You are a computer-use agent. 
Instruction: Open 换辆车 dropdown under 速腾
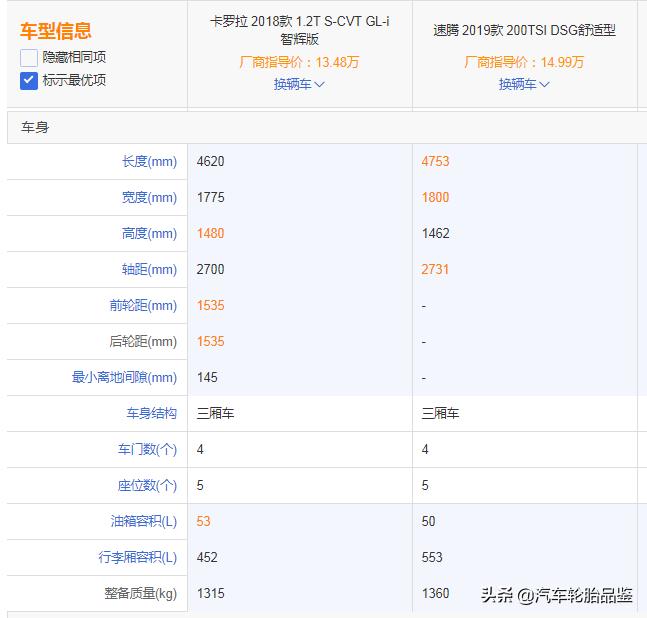(524, 84)
